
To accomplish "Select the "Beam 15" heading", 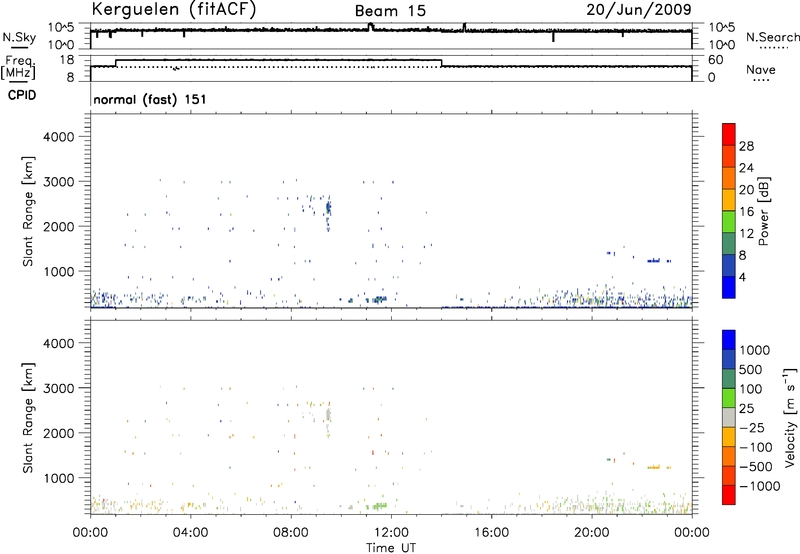I will point(390,11).
